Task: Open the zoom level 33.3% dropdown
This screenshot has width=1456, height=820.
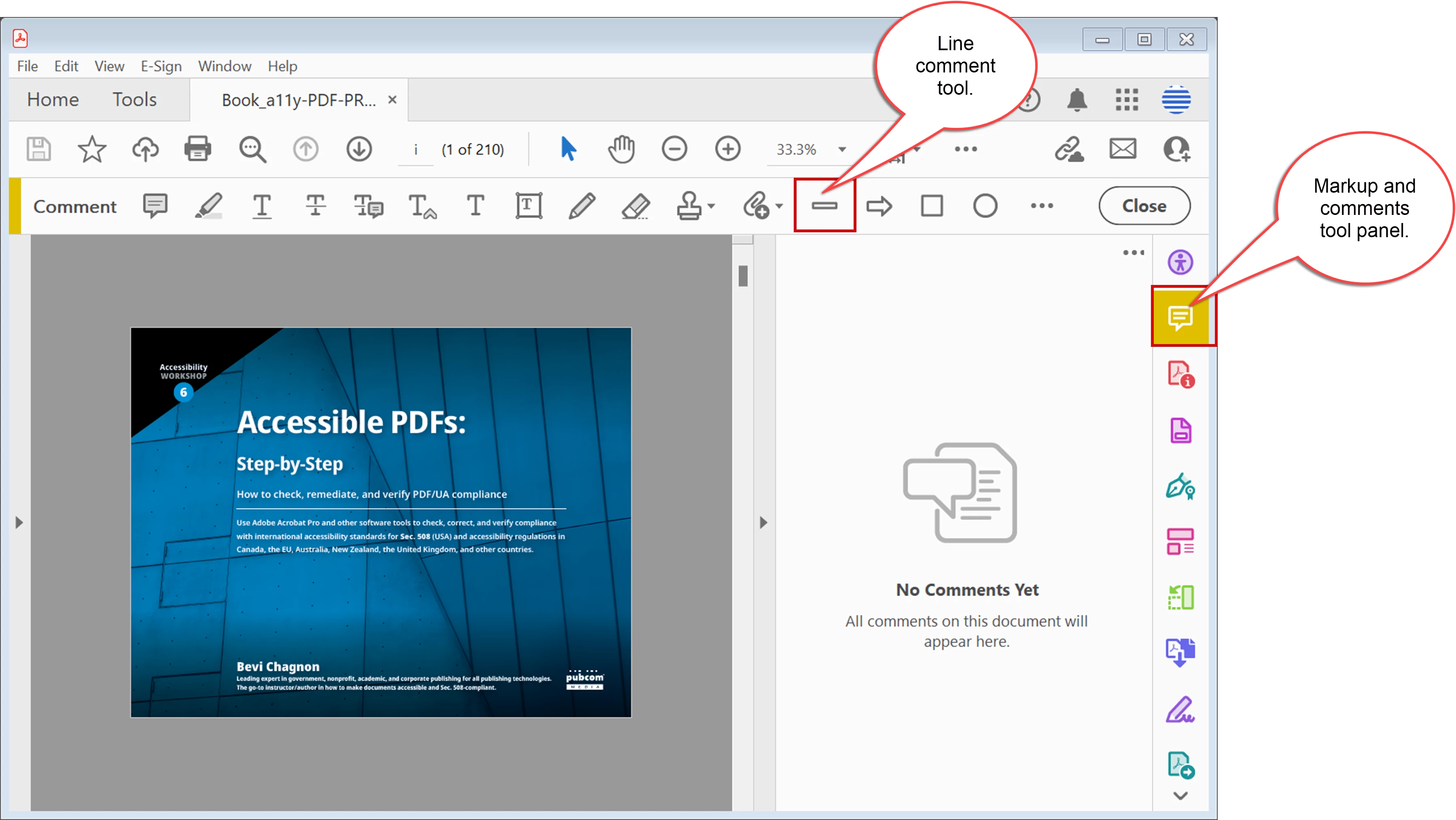Action: pyautogui.click(x=842, y=149)
